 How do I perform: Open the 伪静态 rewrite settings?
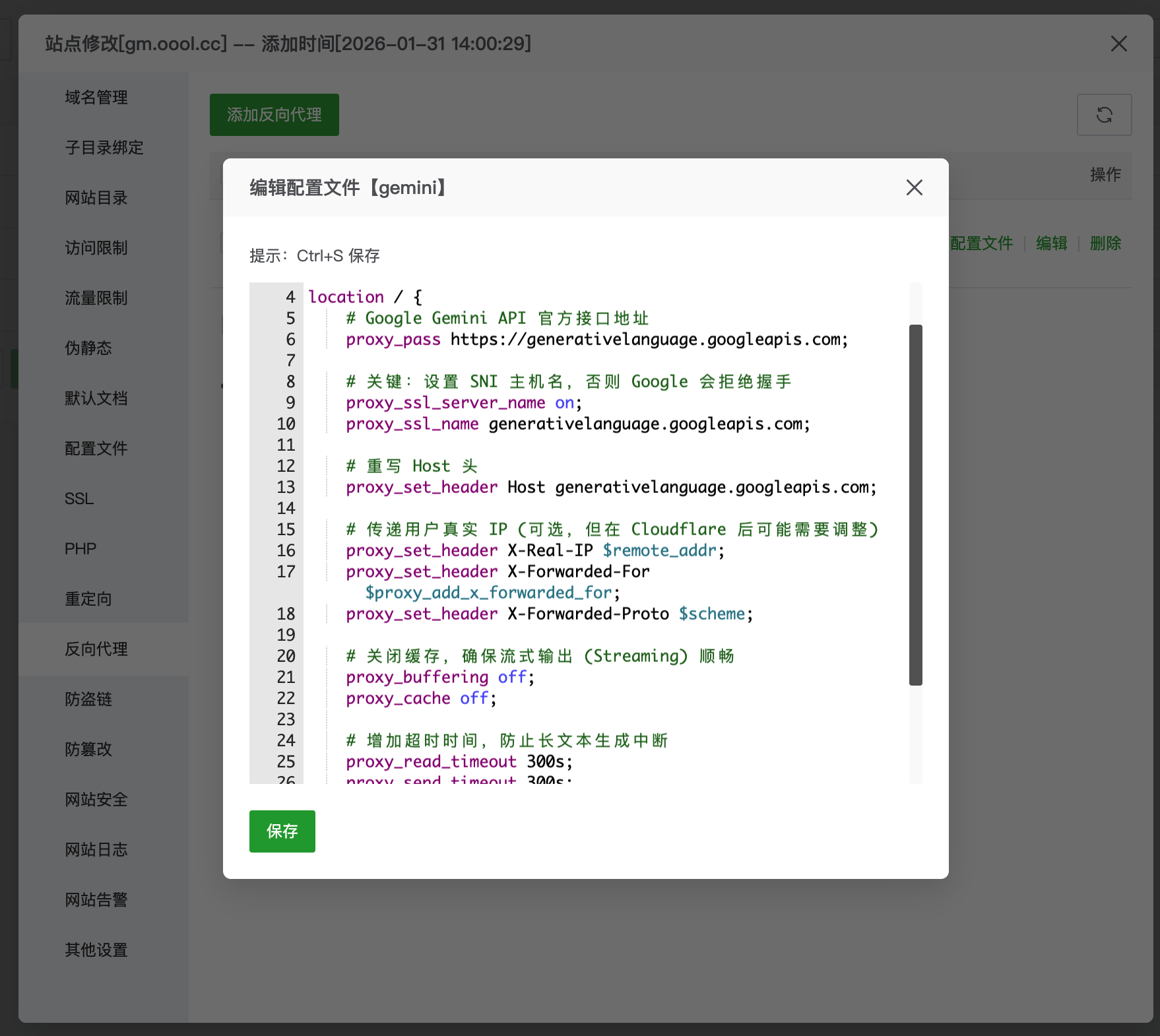click(88, 348)
